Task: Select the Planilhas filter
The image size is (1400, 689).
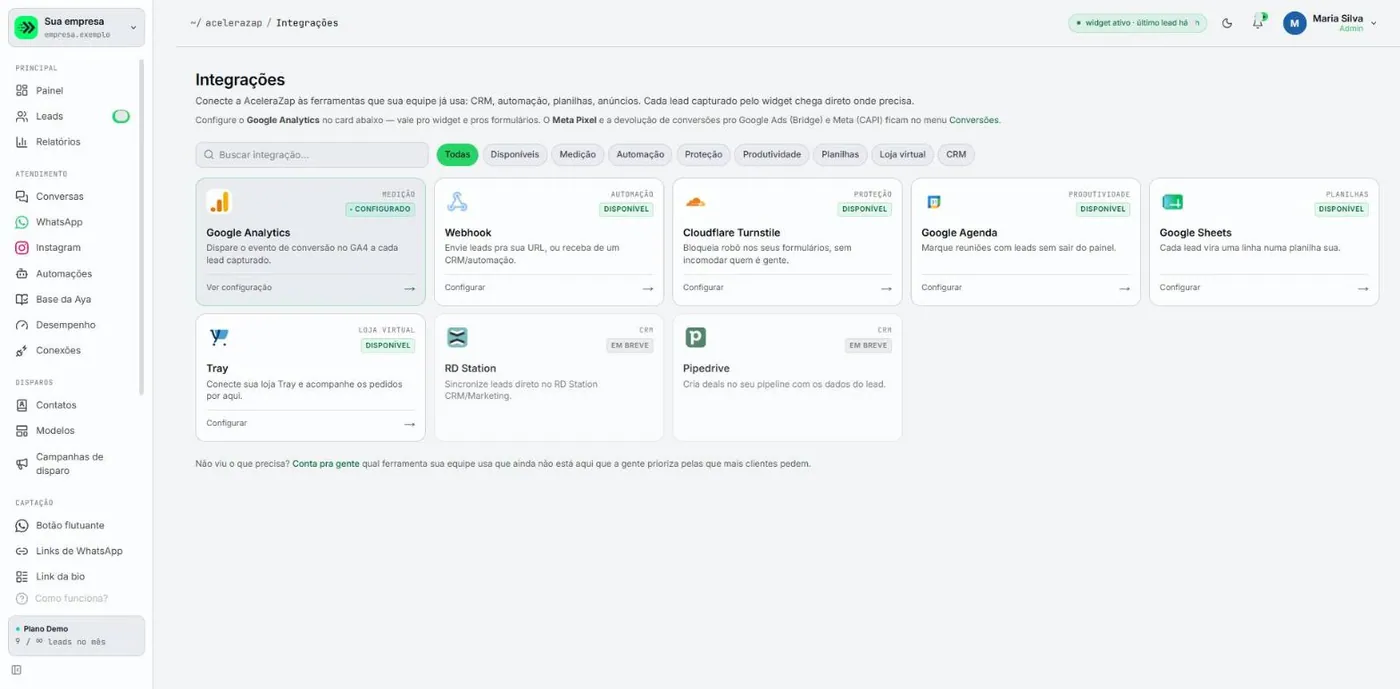Action: coord(840,155)
